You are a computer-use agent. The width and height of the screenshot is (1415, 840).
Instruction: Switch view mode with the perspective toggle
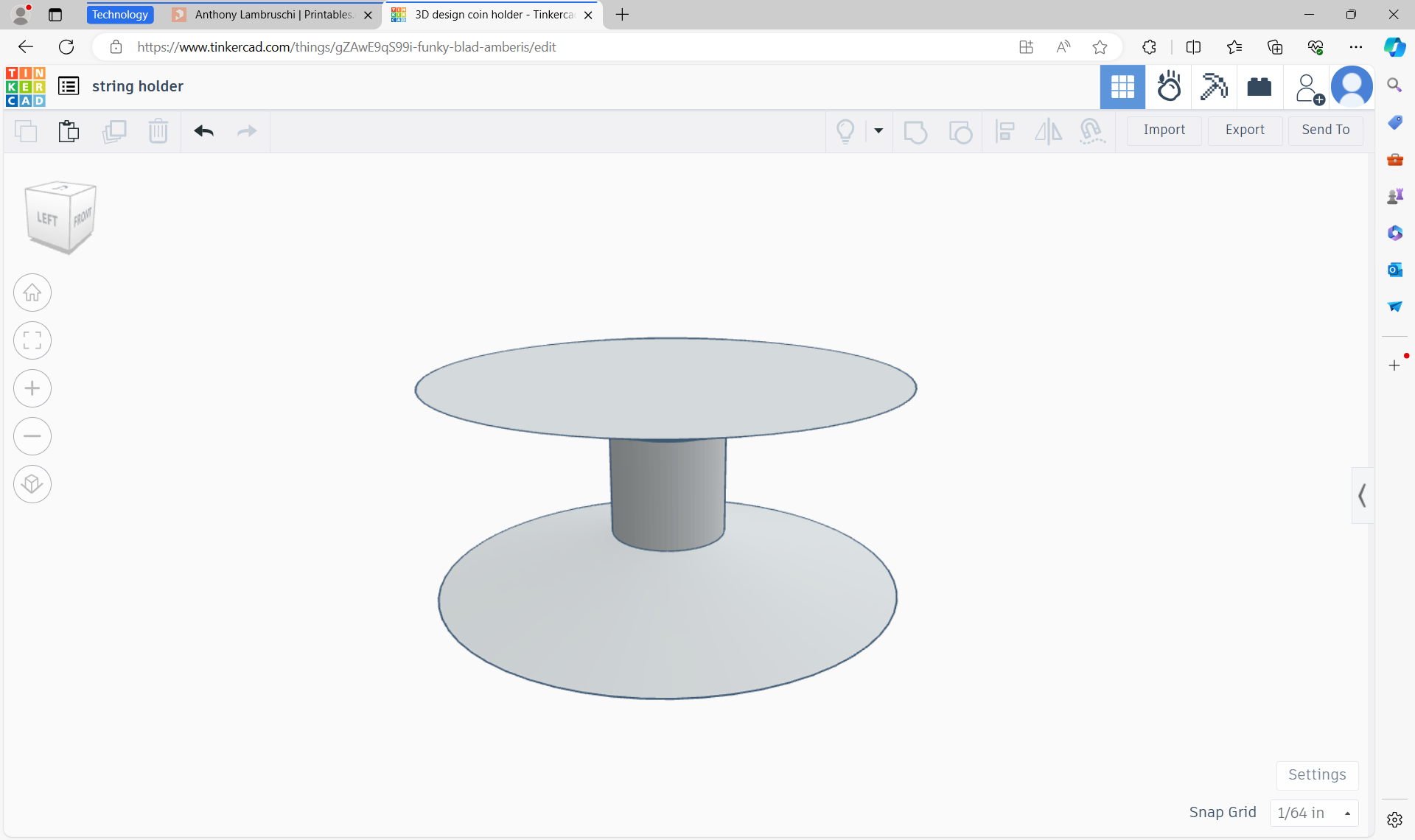pos(32,484)
